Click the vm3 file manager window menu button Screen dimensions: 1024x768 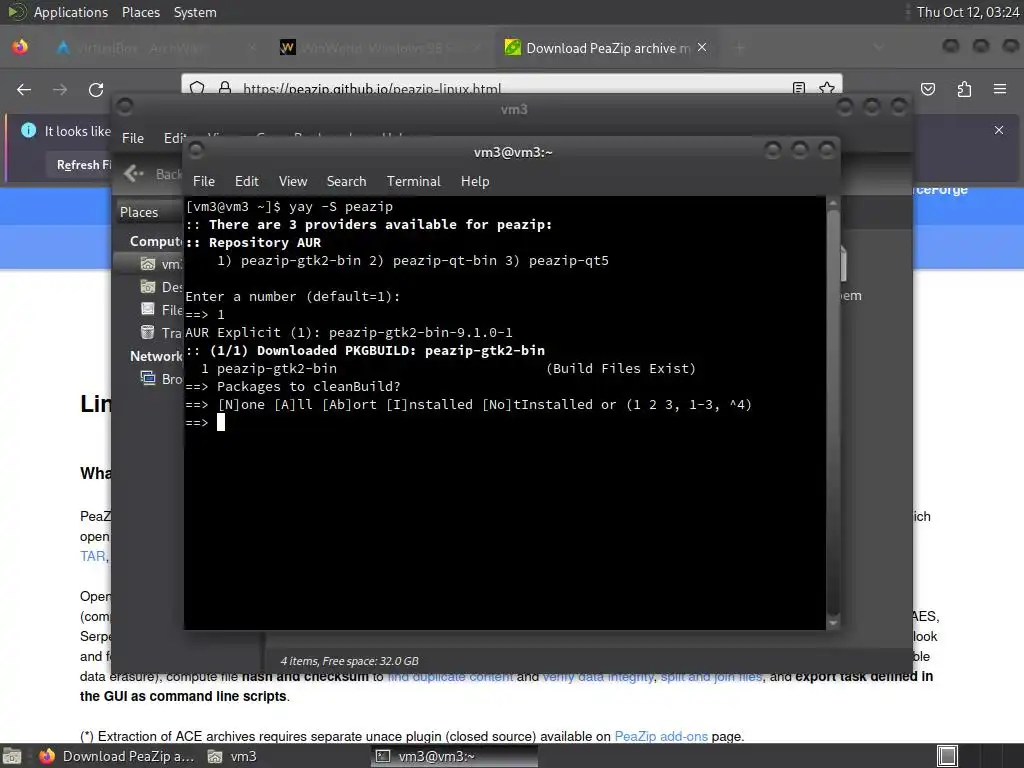tap(124, 106)
